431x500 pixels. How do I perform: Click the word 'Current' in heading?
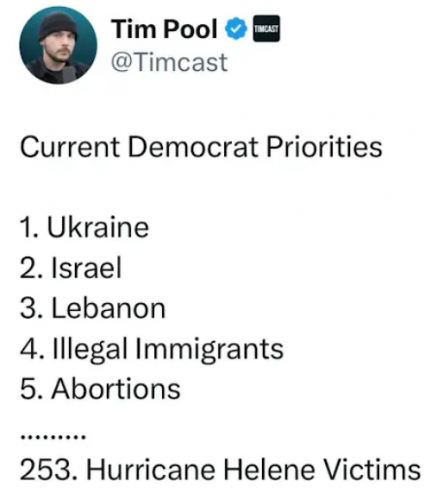(x=70, y=147)
